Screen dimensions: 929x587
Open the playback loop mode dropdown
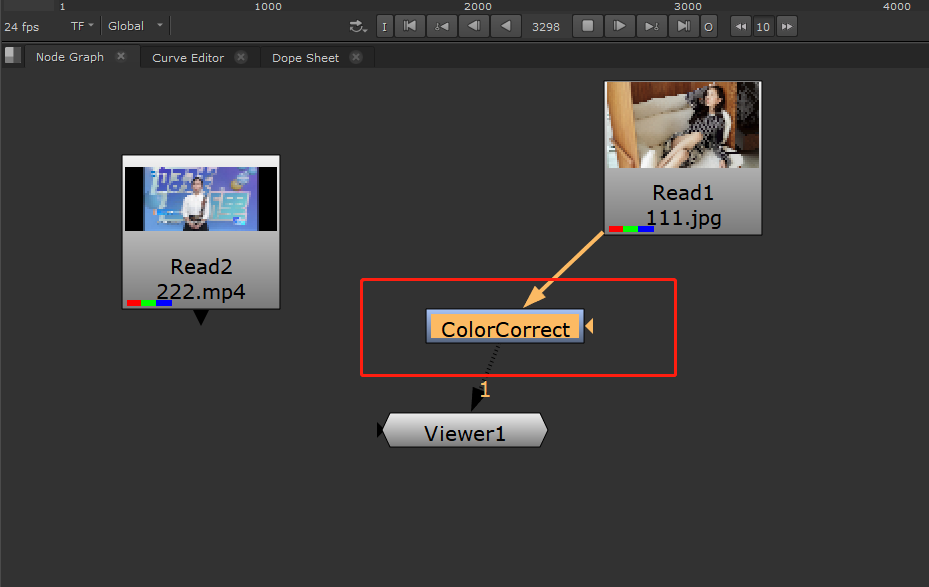(358, 26)
